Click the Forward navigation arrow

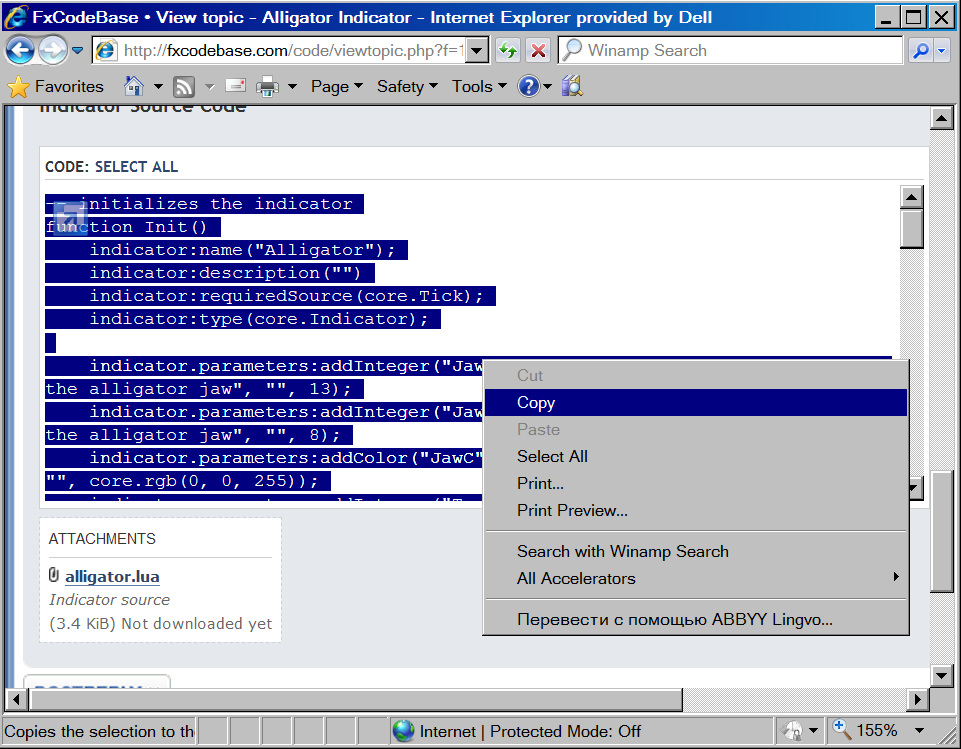[53, 50]
